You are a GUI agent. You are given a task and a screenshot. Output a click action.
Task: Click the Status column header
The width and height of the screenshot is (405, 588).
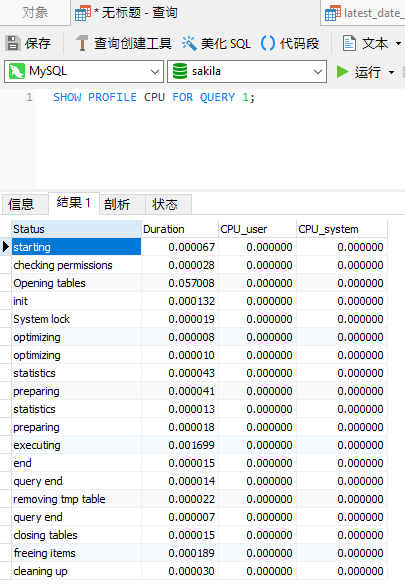point(76,229)
